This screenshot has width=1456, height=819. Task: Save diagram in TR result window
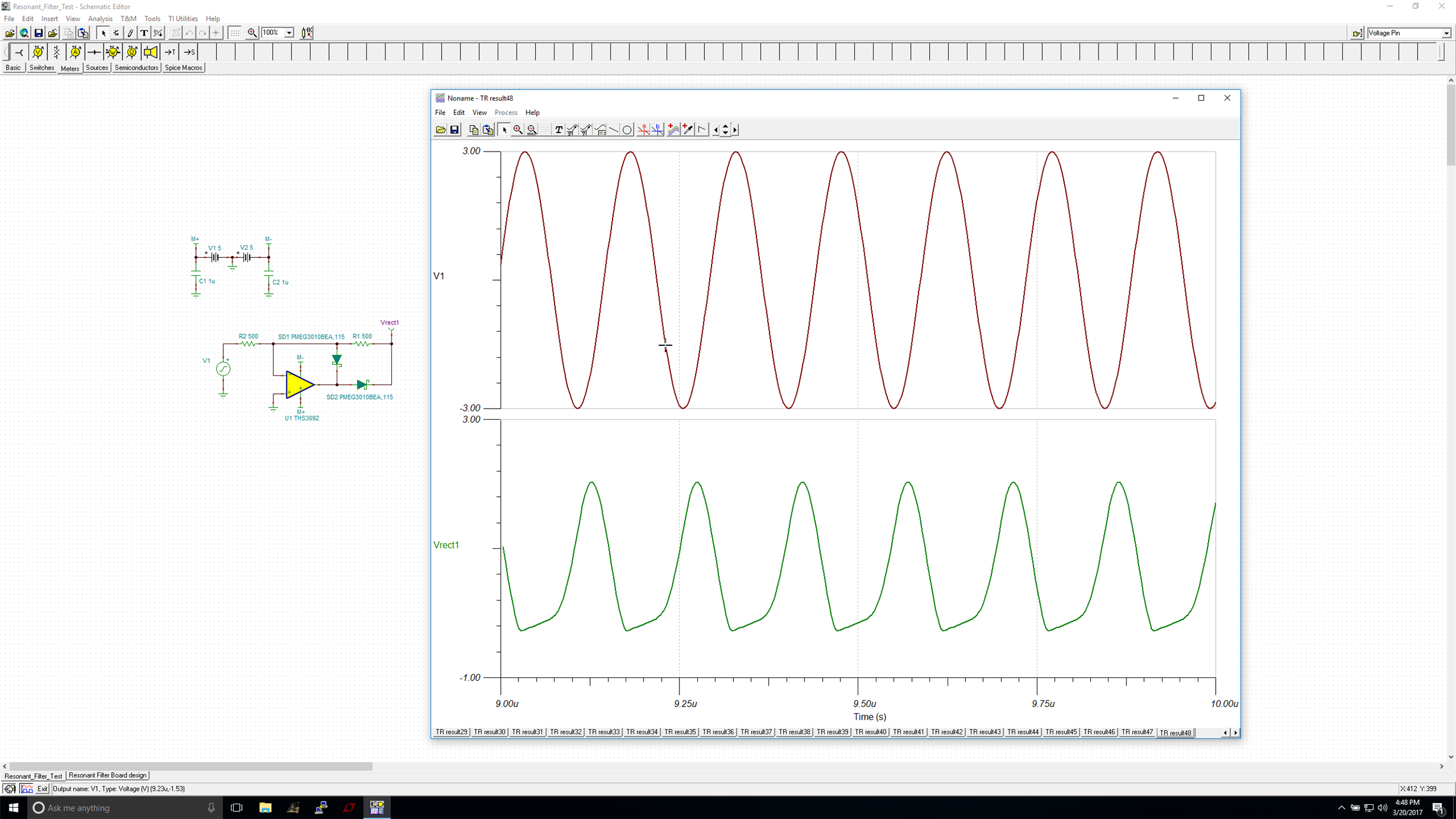455,130
